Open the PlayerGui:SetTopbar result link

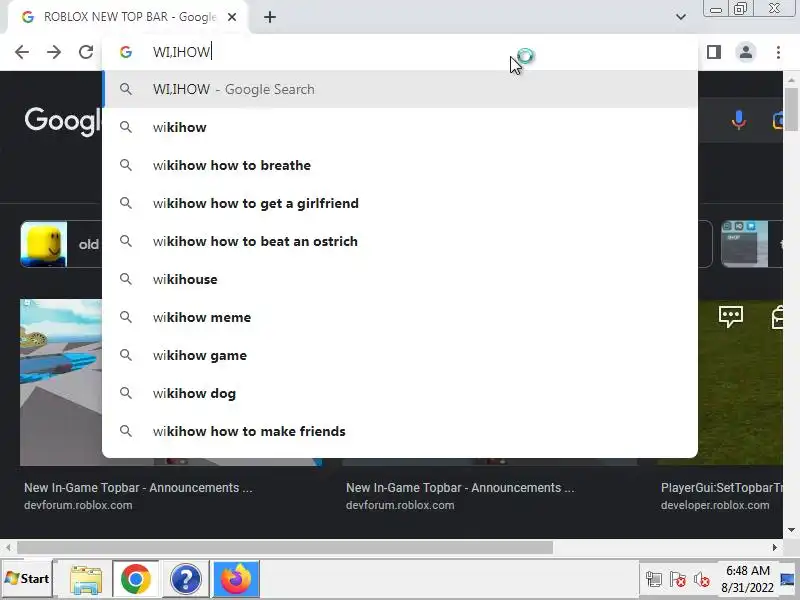[721, 488]
